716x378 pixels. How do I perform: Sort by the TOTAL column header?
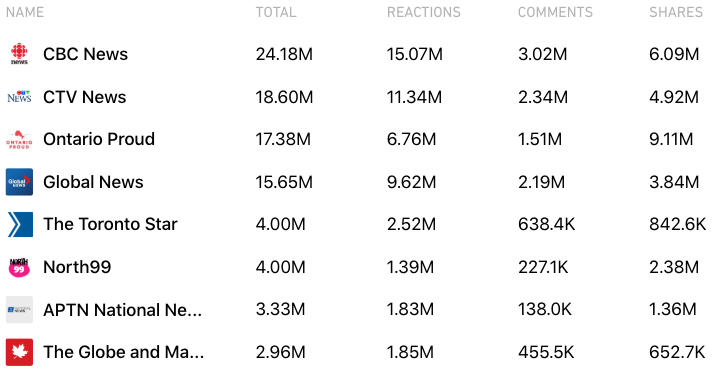pyautogui.click(x=276, y=12)
